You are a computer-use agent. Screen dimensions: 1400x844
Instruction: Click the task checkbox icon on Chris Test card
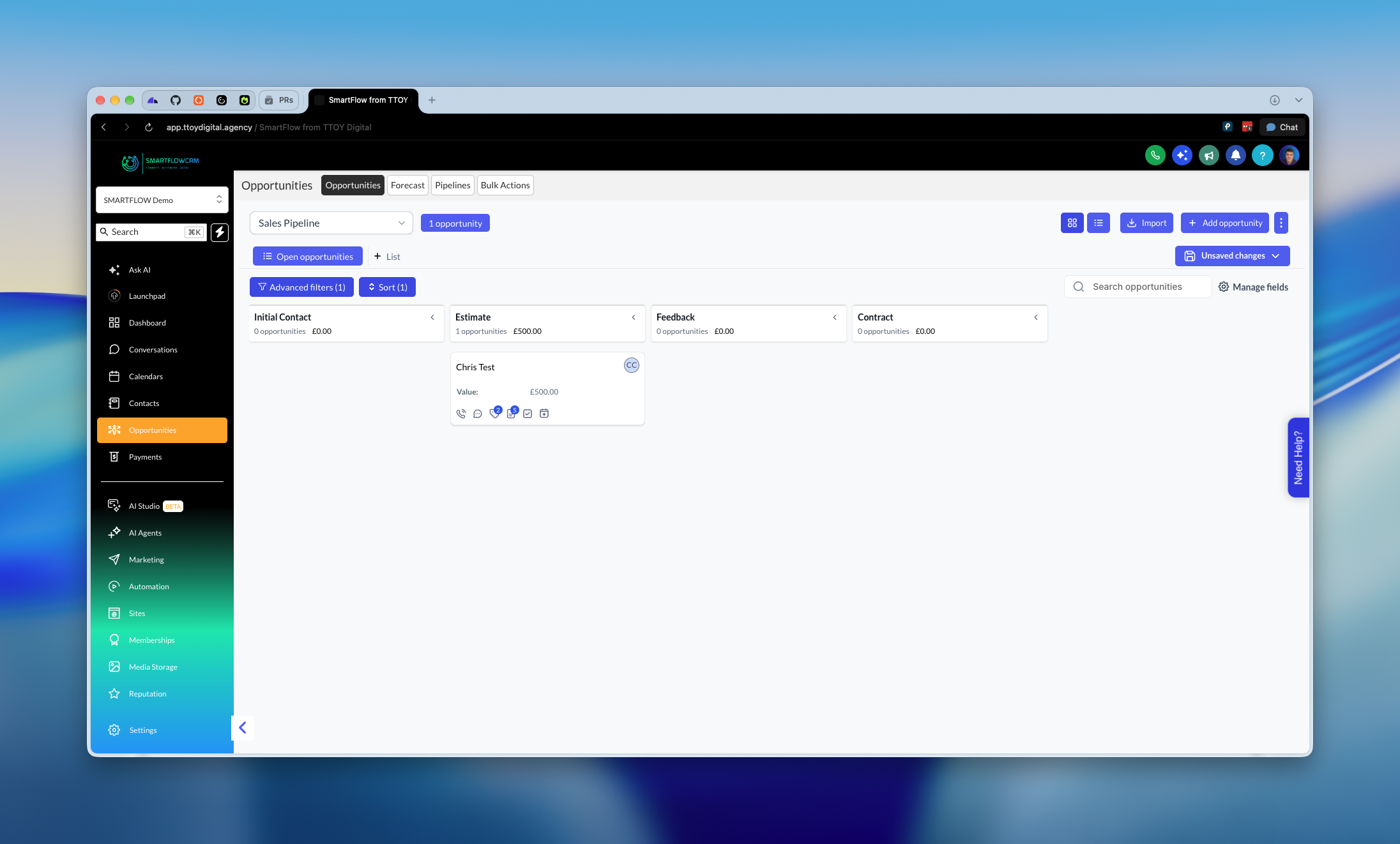[528, 414]
